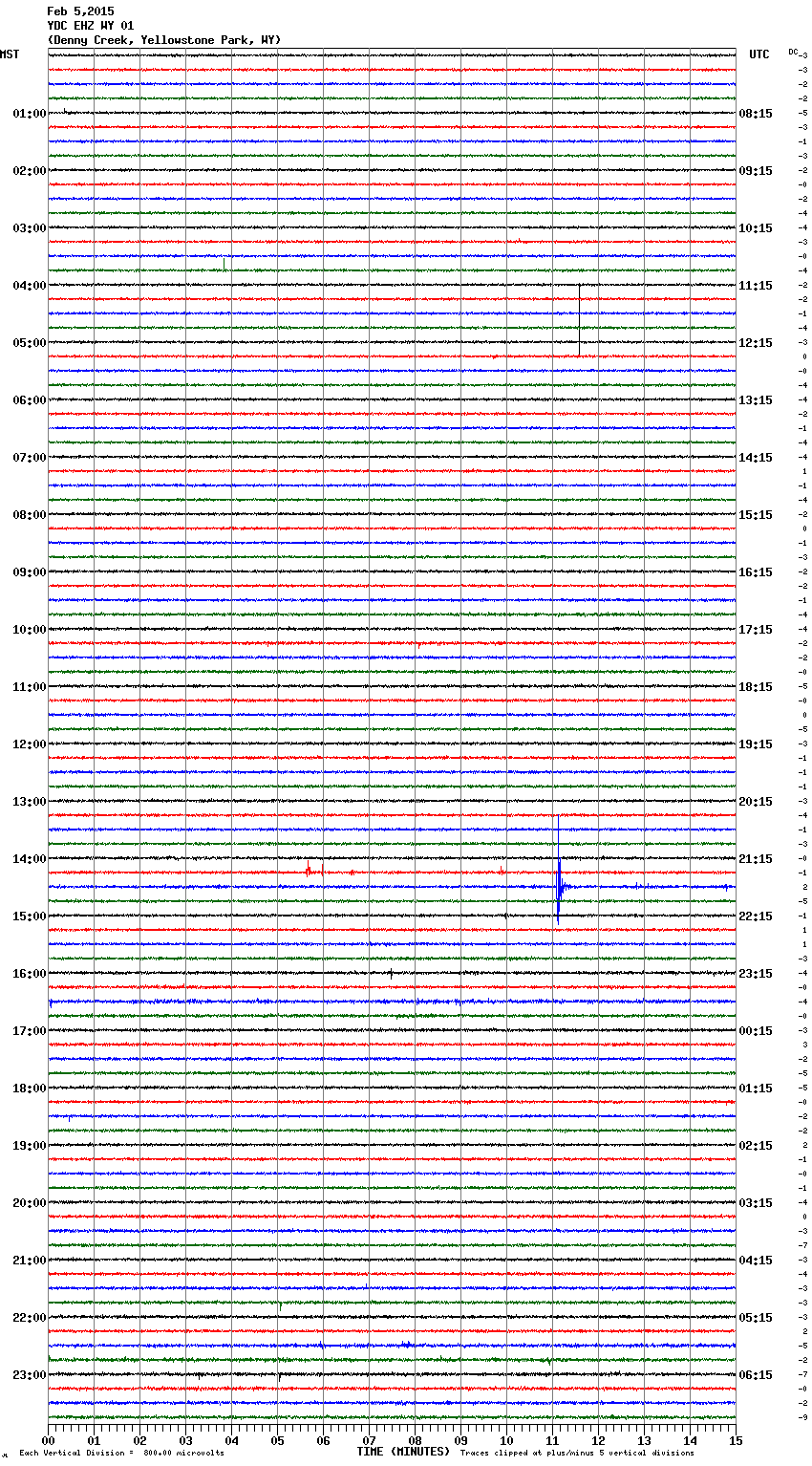Click the 08:15 UTC time label

point(756,114)
